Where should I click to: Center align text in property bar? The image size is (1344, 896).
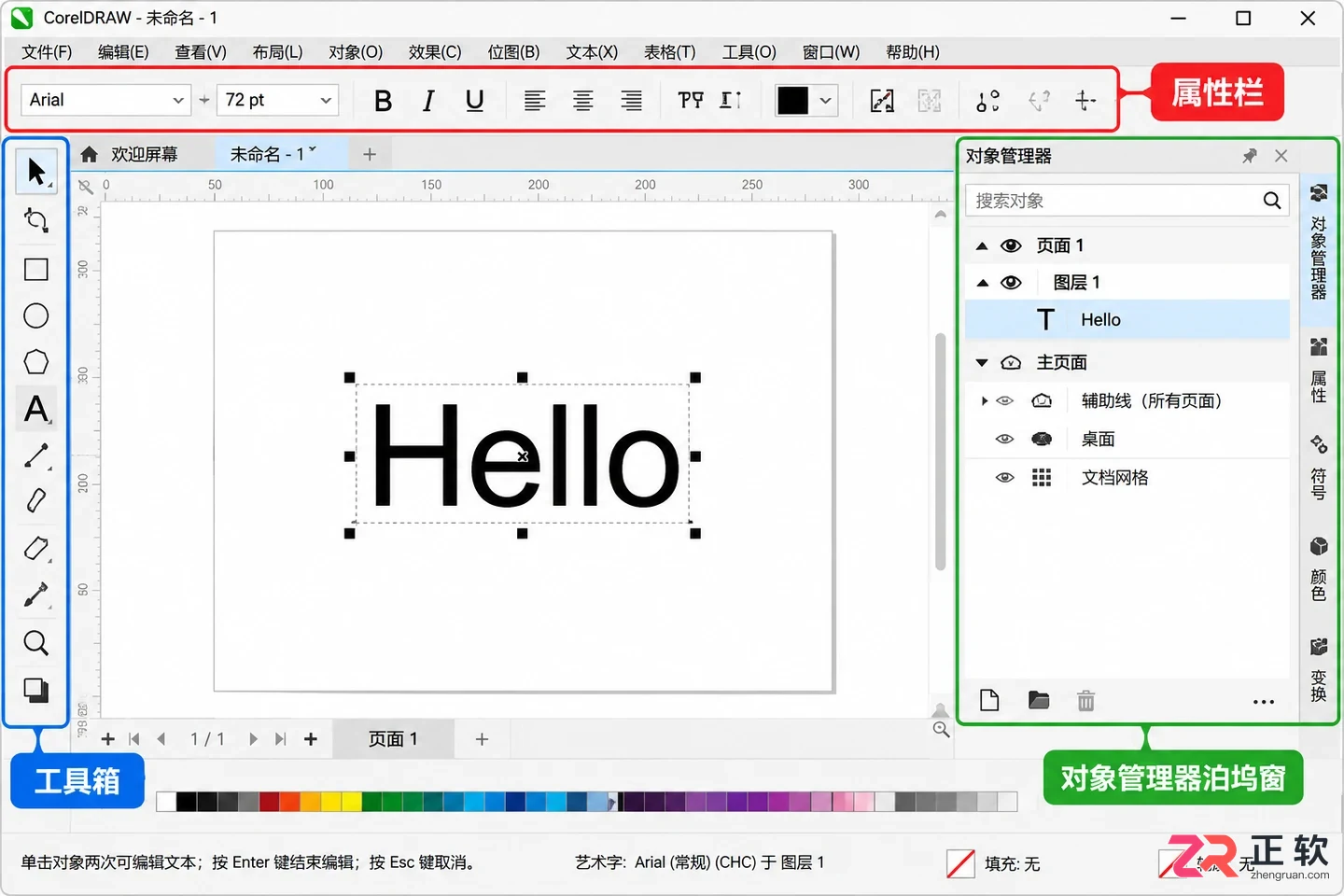(x=583, y=100)
